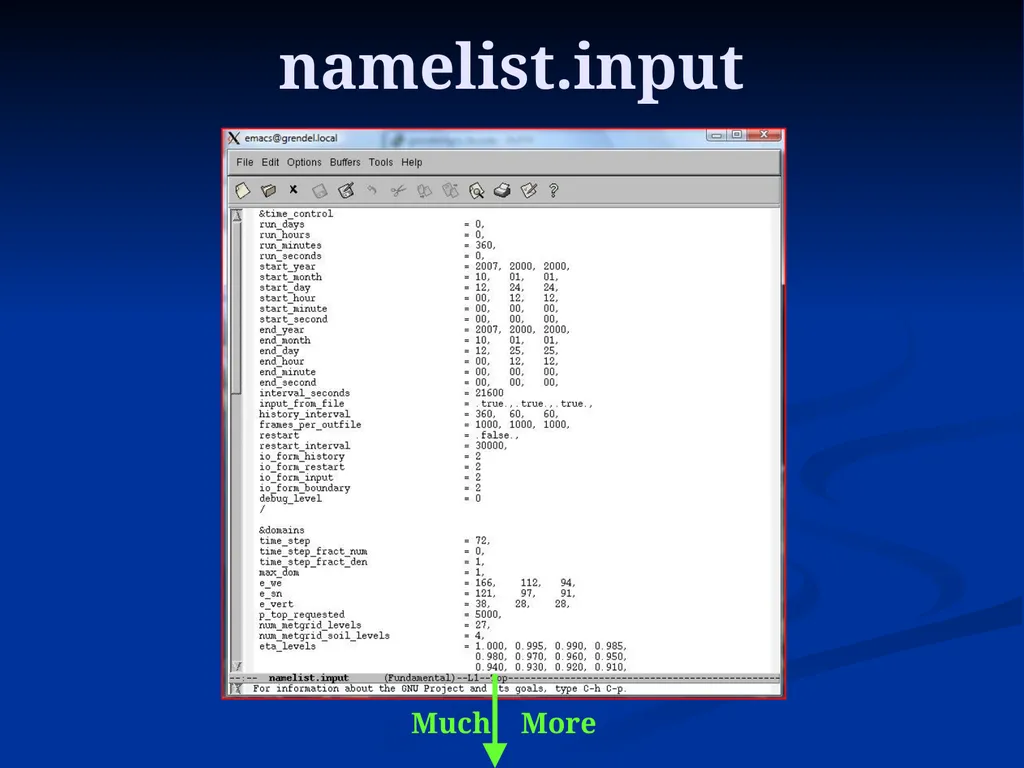Click the Open Folder toolbar icon

click(x=268, y=190)
